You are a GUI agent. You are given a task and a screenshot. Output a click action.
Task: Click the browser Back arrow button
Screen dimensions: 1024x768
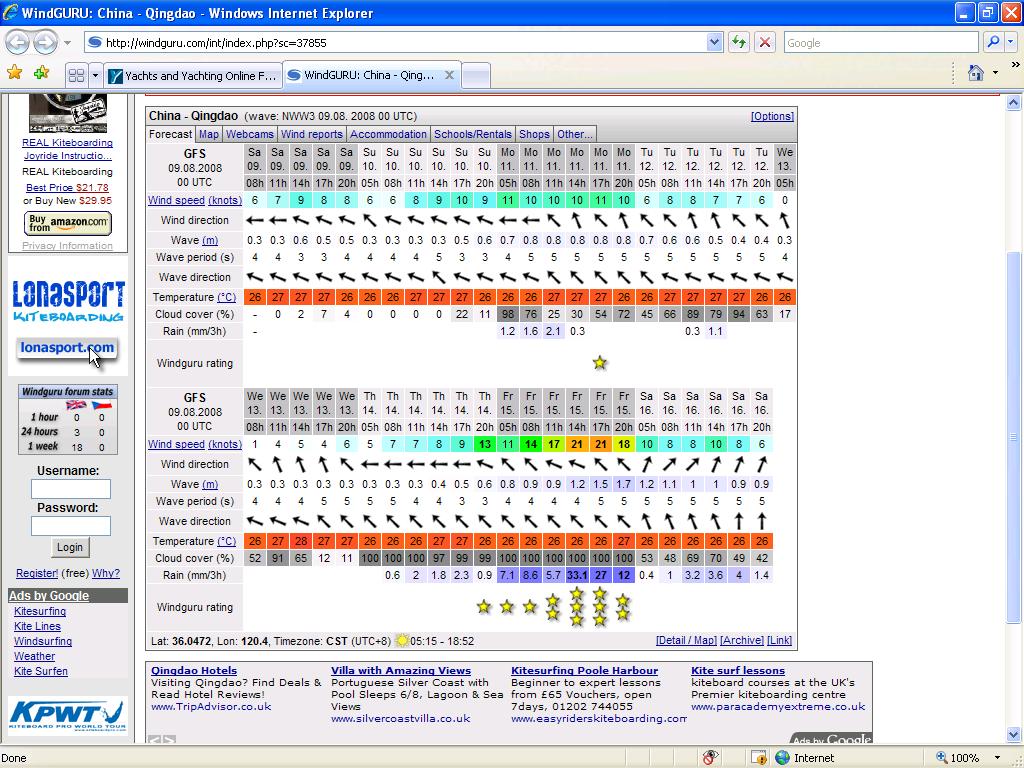click(x=18, y=42)
